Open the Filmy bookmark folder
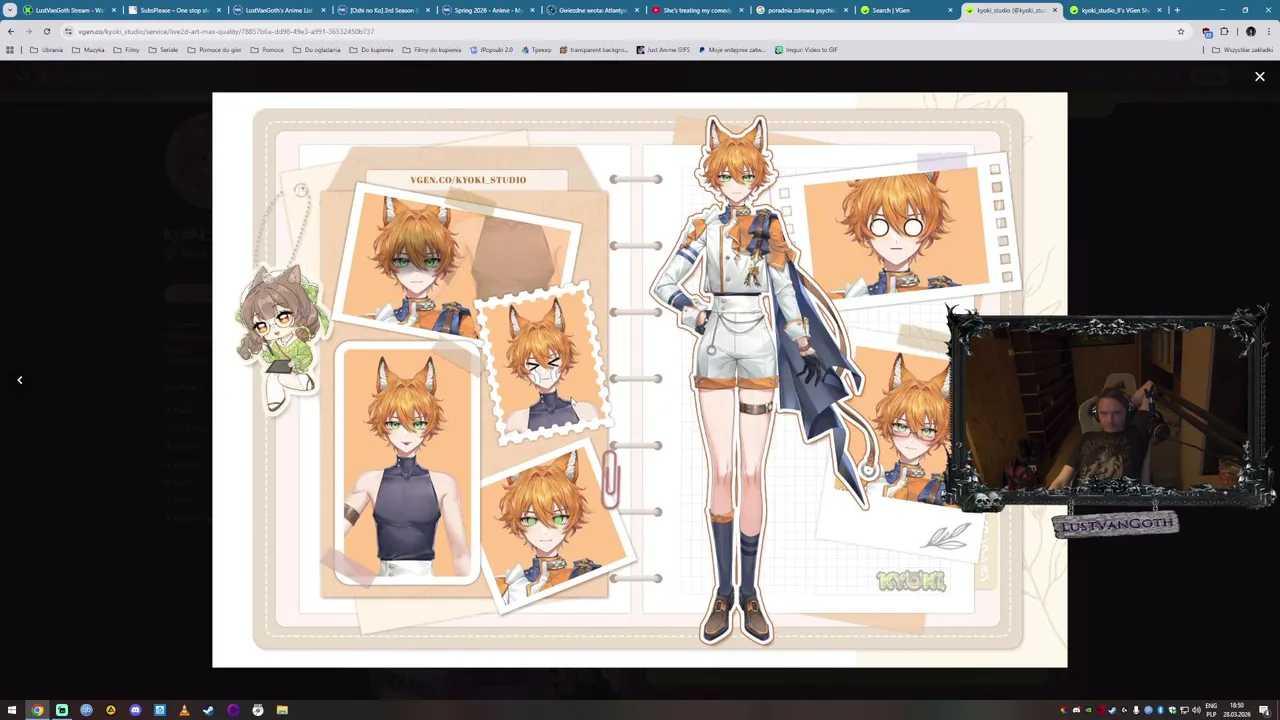This screenshot has height=720, width=1280. click(x=126, y=49)
